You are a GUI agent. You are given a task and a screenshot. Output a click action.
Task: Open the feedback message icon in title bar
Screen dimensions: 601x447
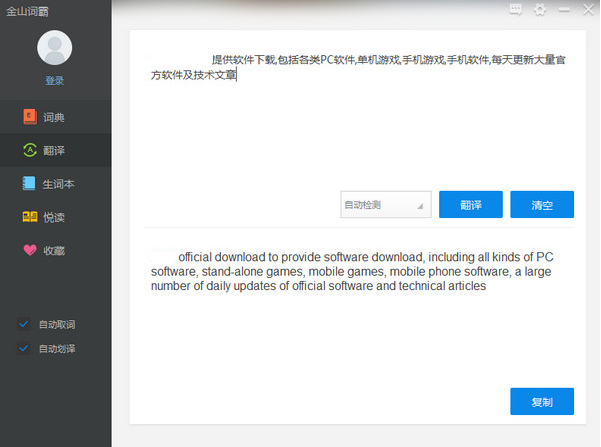tap(516, 10)
